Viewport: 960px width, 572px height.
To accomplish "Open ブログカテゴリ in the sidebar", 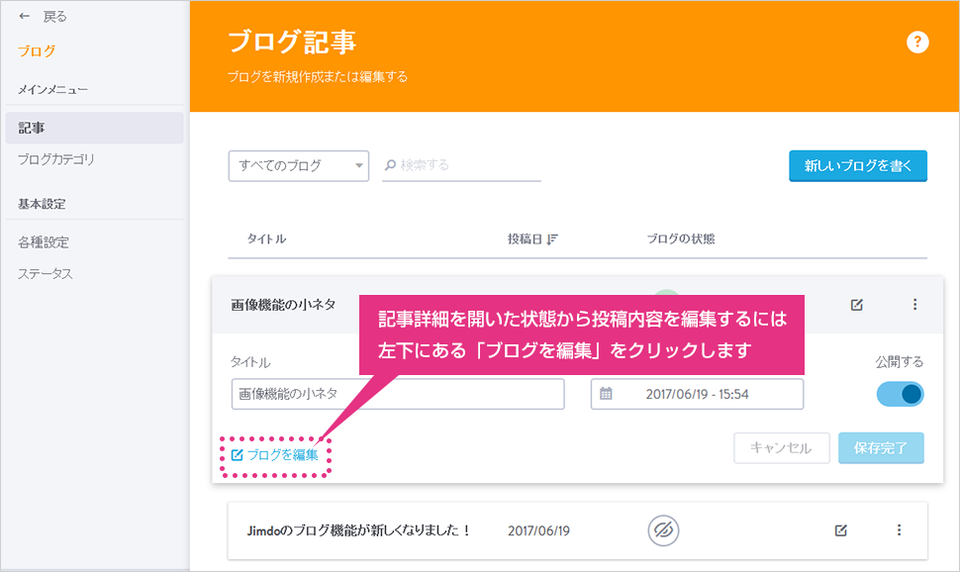I will pos(56,159).
